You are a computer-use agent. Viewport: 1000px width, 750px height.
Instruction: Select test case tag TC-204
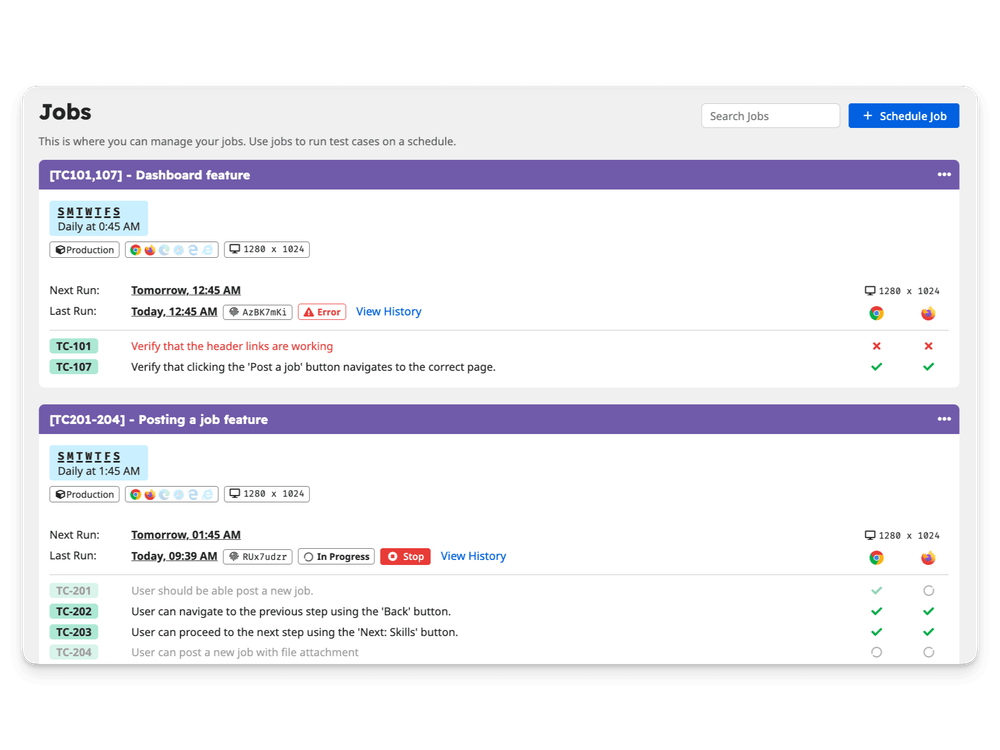point(73,652)
